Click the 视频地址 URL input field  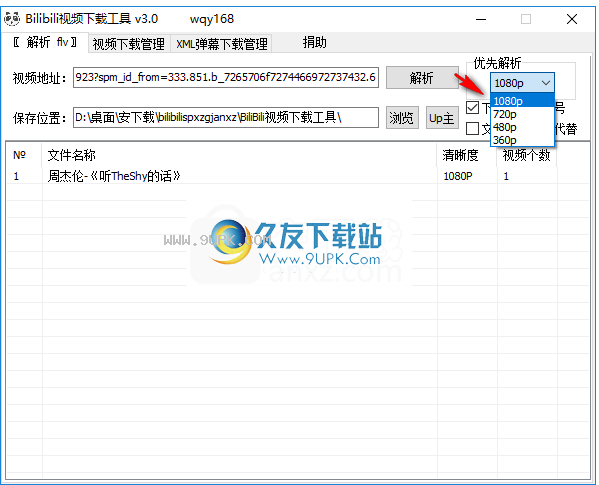[x=226, y=78]
